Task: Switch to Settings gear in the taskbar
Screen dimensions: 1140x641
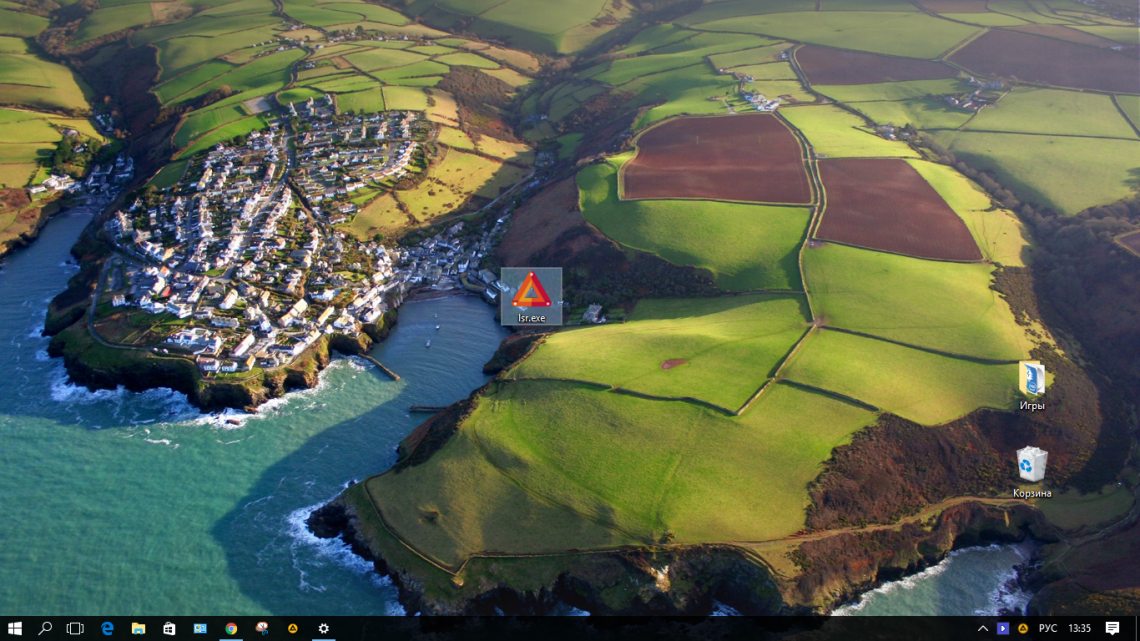Action: pyautogui.click(x=323, y=629)
